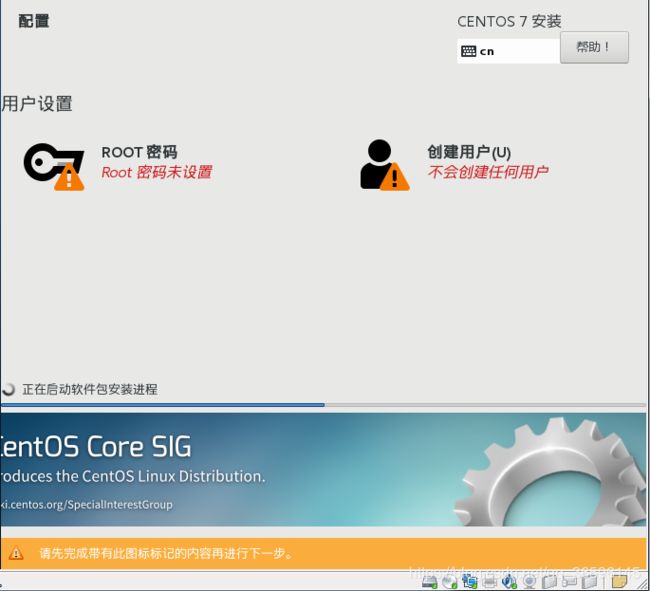The height and width of the screenshot is (591, 650).
Task: Click the '用户设置' section heading
Action: [36, 104]
